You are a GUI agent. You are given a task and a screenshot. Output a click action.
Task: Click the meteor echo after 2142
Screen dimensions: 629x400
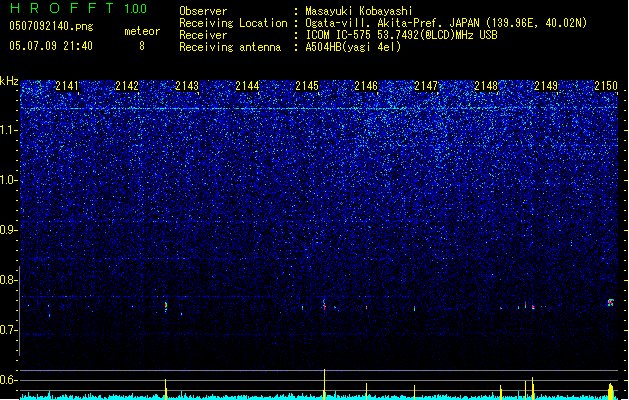[x=166, y=307]
